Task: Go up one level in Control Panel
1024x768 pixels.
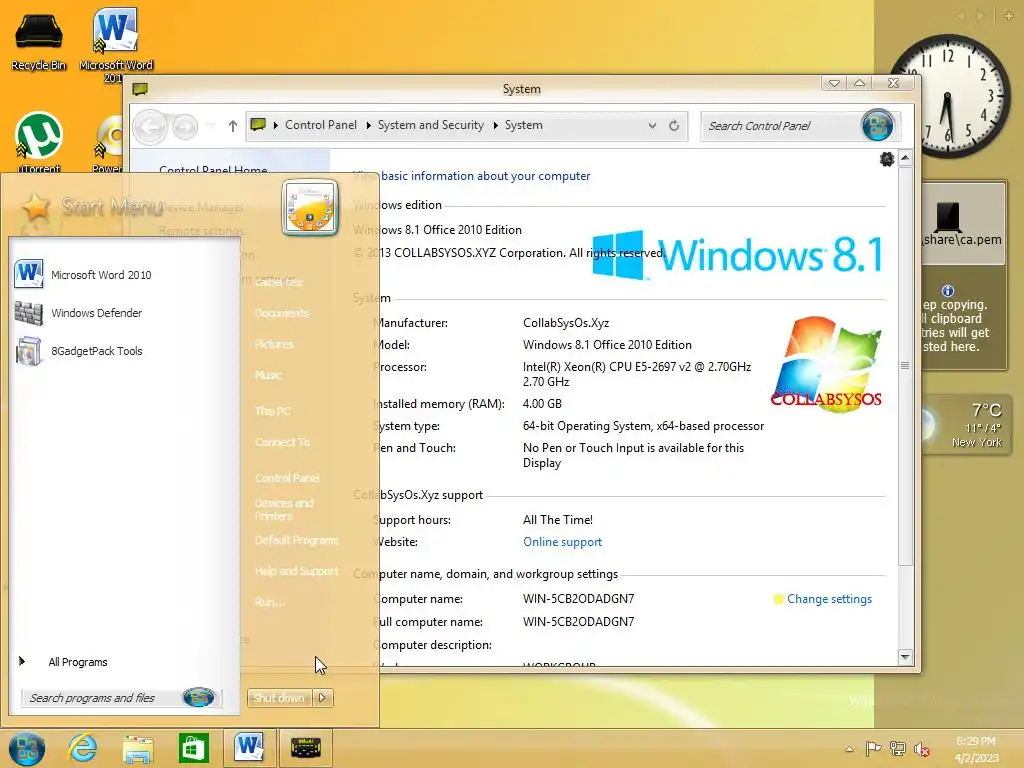Action: tap(232, 125)
